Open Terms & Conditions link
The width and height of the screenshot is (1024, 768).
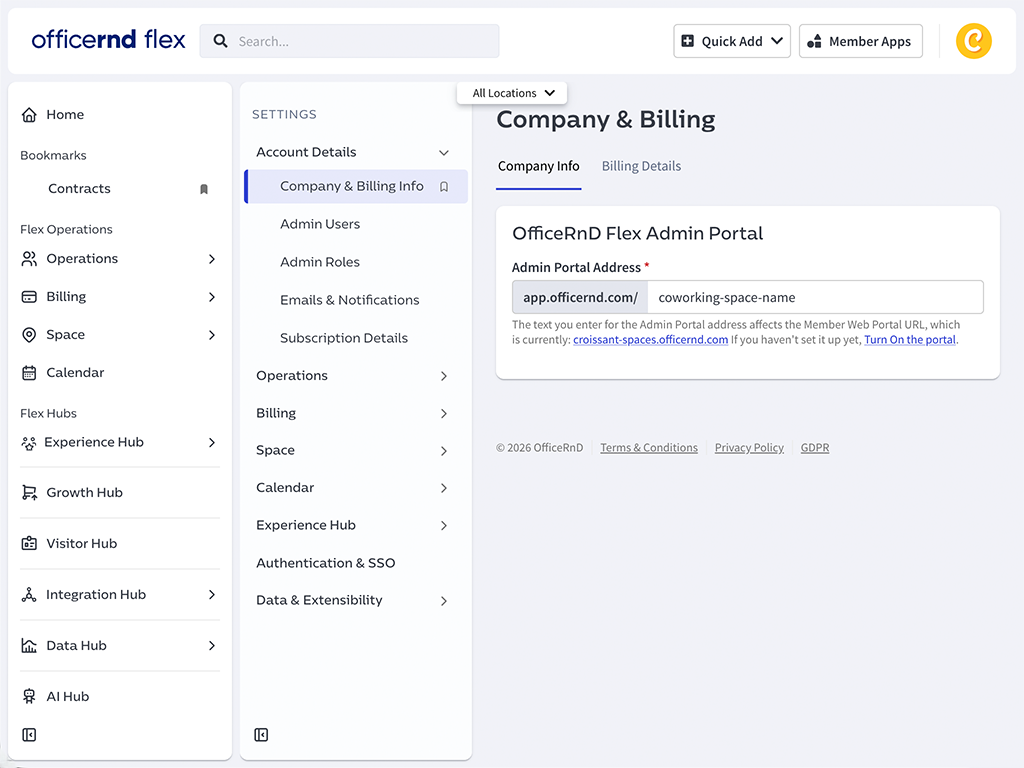(648, 447)
